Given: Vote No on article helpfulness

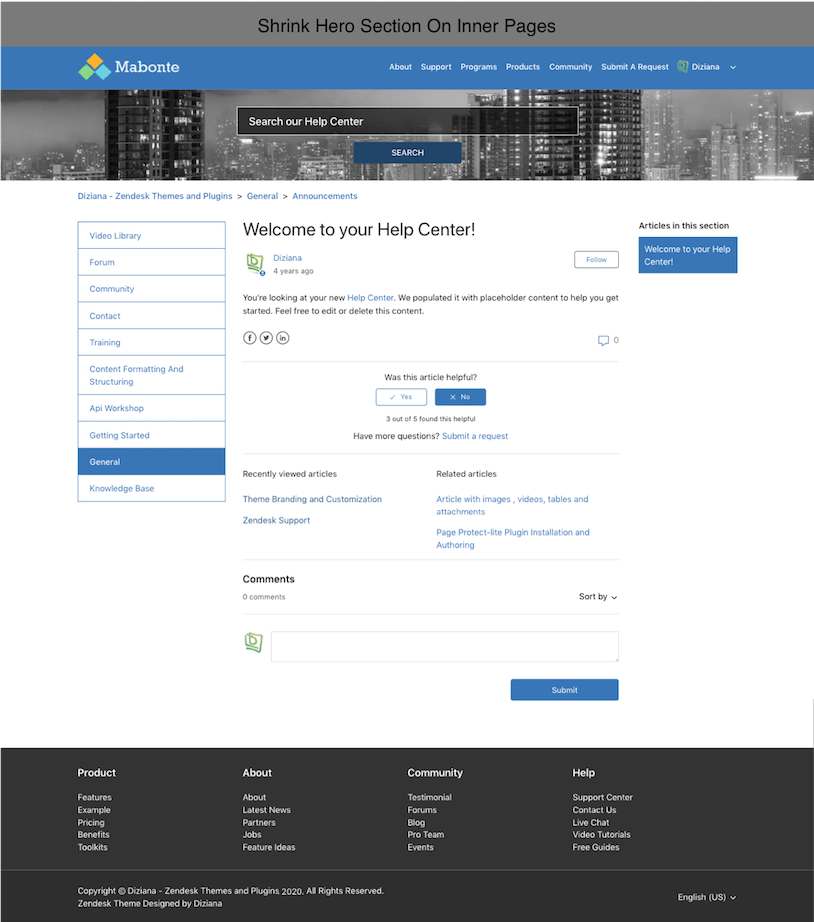Looking at the screenshot, I should [x=460, y=397].
